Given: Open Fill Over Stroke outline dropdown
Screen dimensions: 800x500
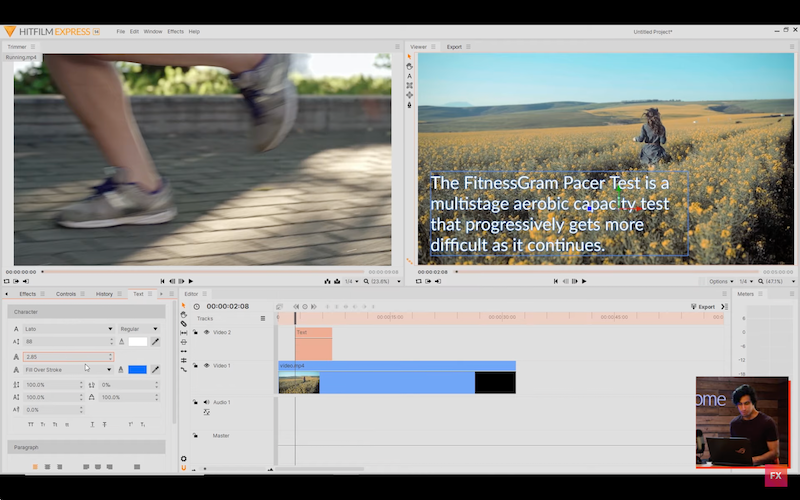Looking at the screenshot, I should [x=68, y=369].
